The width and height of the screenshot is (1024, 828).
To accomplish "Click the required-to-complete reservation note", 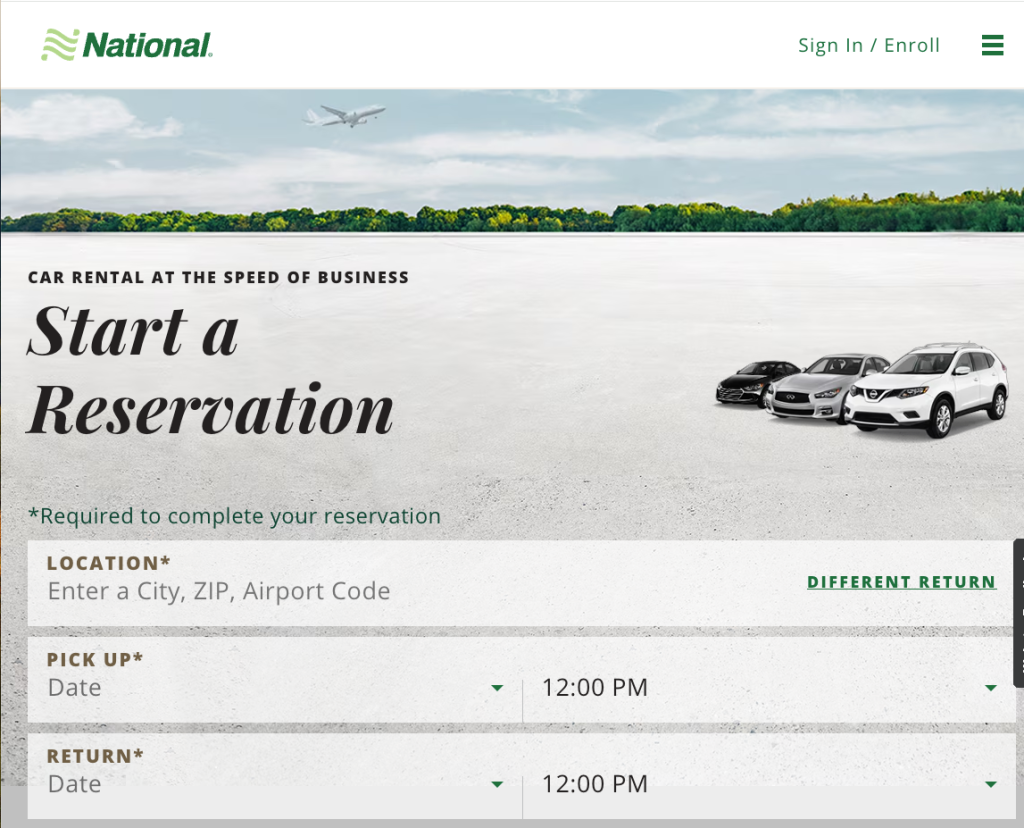I will click(x=234, y=516).
